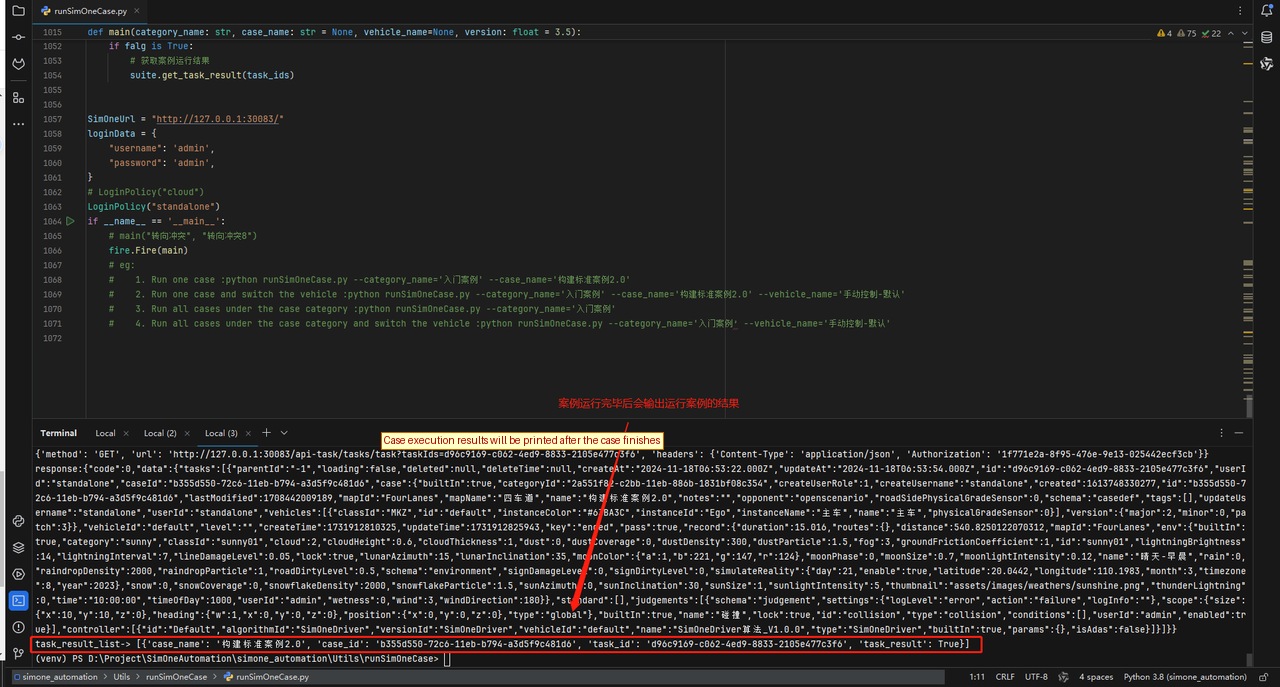The image size is (1280, 687).
Task: Switch to the Local (2) terminal tab
Action: point(160,433)
